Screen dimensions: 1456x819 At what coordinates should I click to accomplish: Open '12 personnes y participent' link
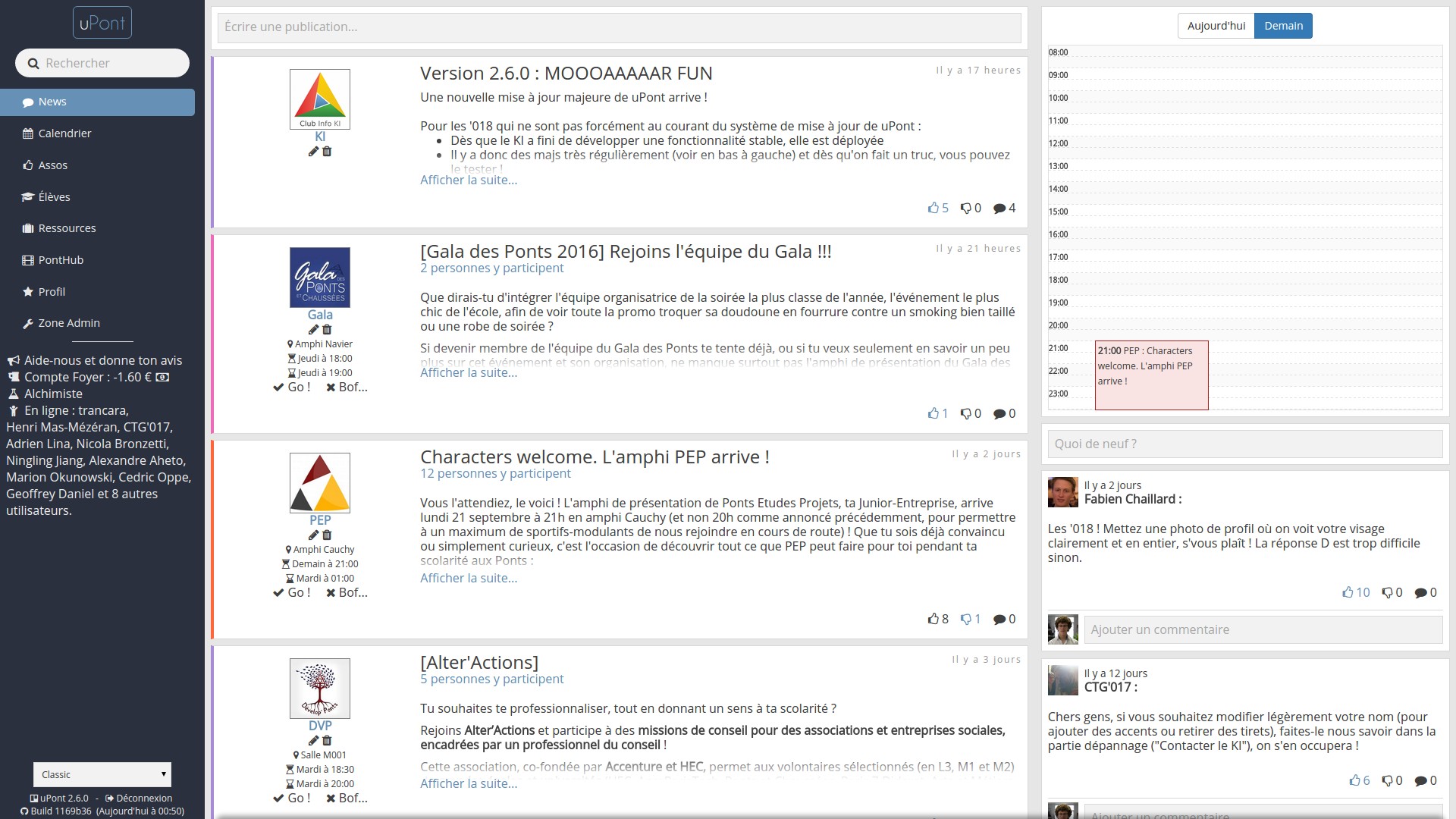(x=495, y=473)
